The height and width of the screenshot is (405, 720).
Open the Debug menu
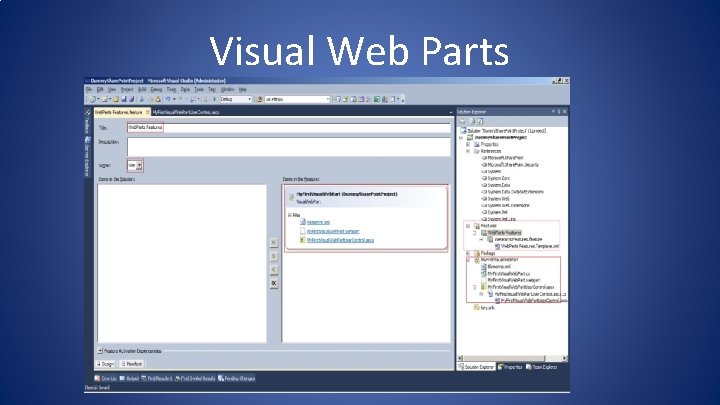tap(156, 90)
